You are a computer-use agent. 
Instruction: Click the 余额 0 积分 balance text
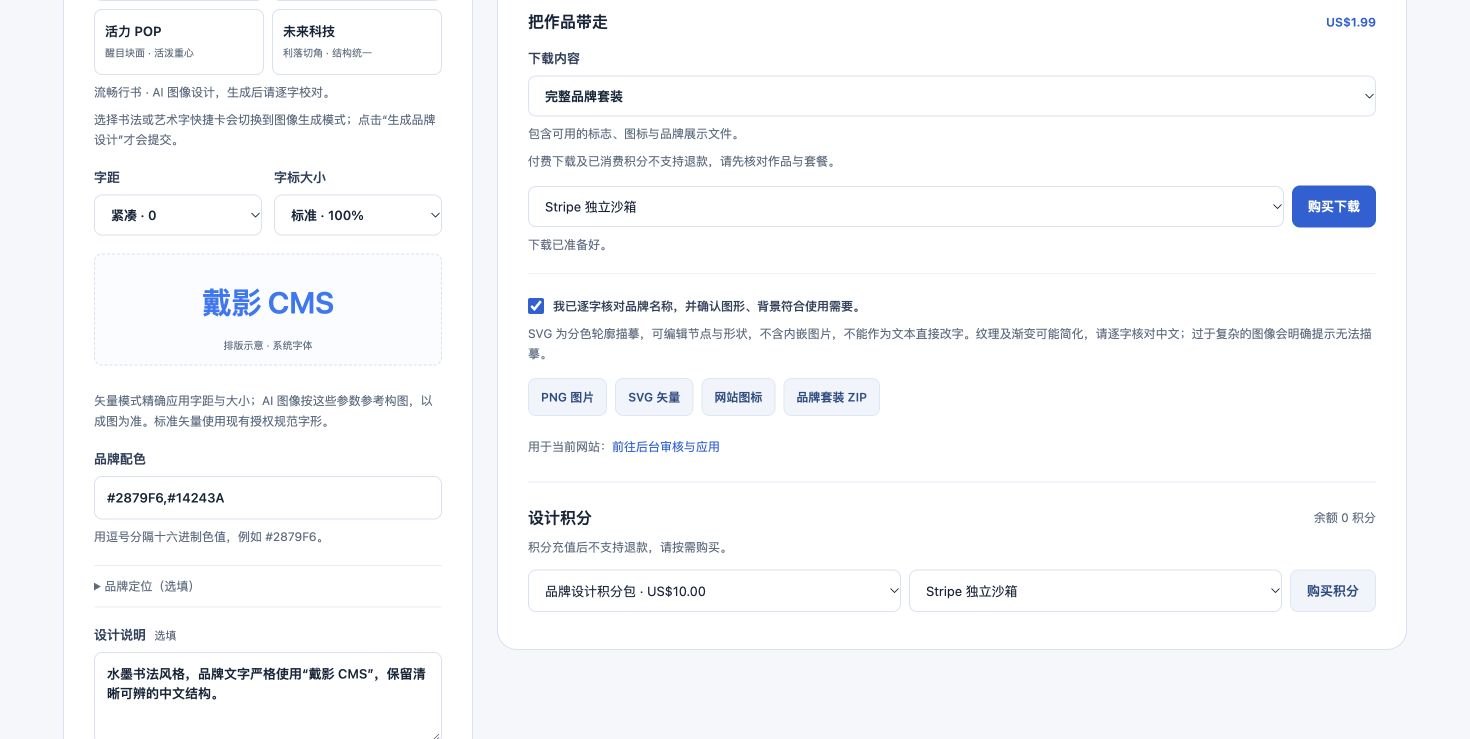tap(1345, 518)
